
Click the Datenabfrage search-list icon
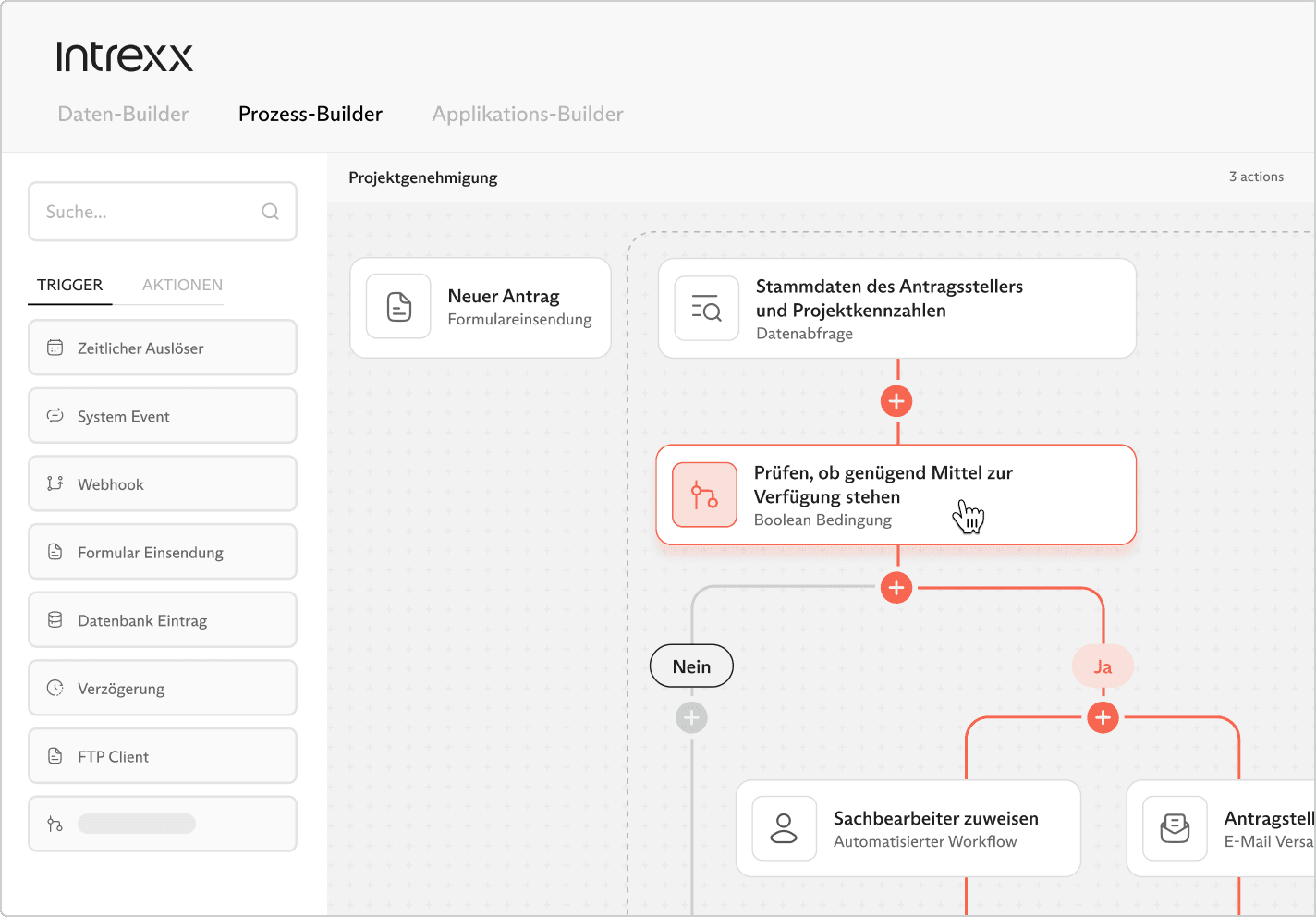[x=706, y=309]
